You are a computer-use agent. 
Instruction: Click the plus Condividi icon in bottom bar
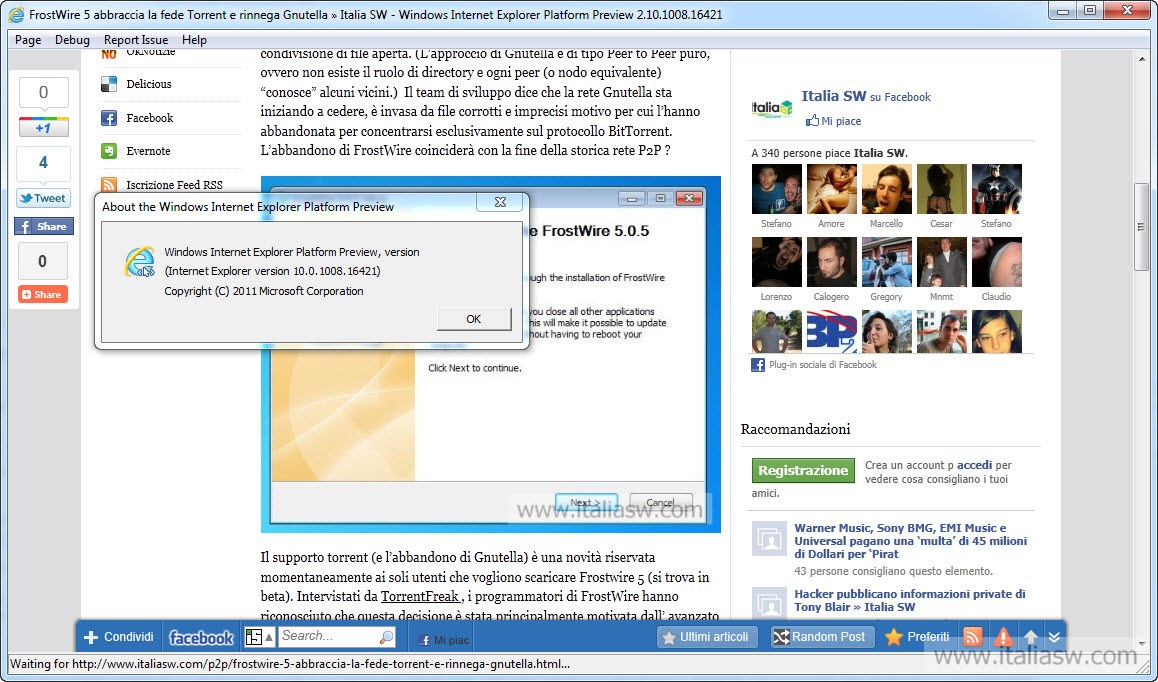pos(91,637)
